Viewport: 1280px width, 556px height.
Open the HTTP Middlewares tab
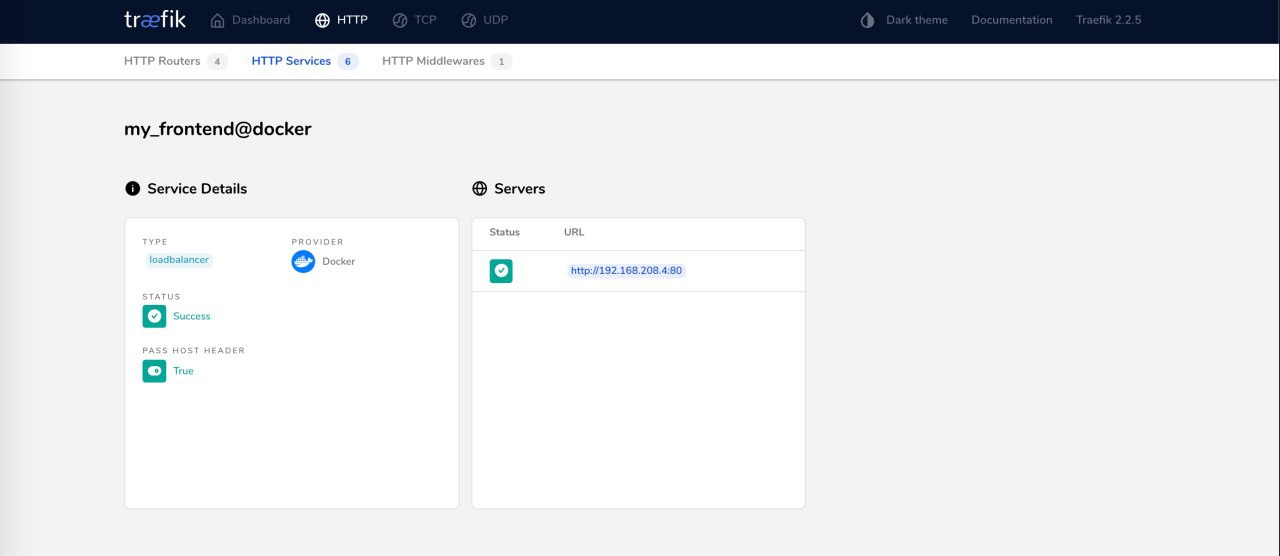pos(447,61)
